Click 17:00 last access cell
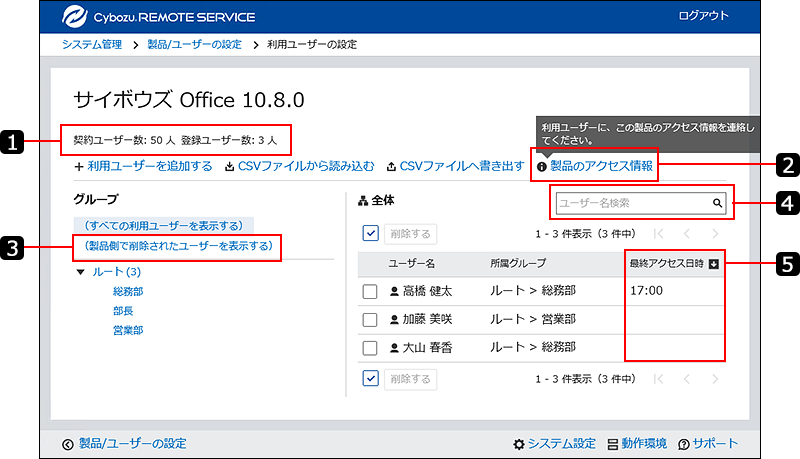Viewport: 800px width, 459px height. [x=646, y=291]
